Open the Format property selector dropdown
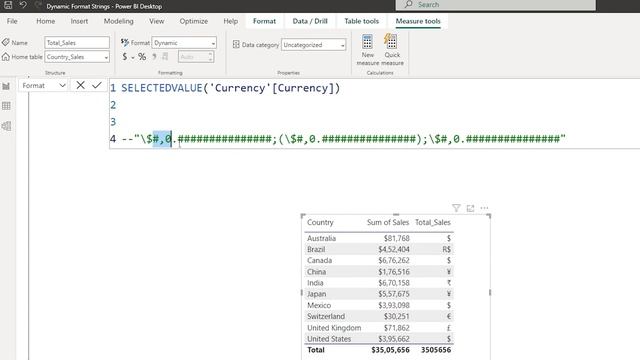Screen dimensions: 640x360 click(x=43, y=85)
